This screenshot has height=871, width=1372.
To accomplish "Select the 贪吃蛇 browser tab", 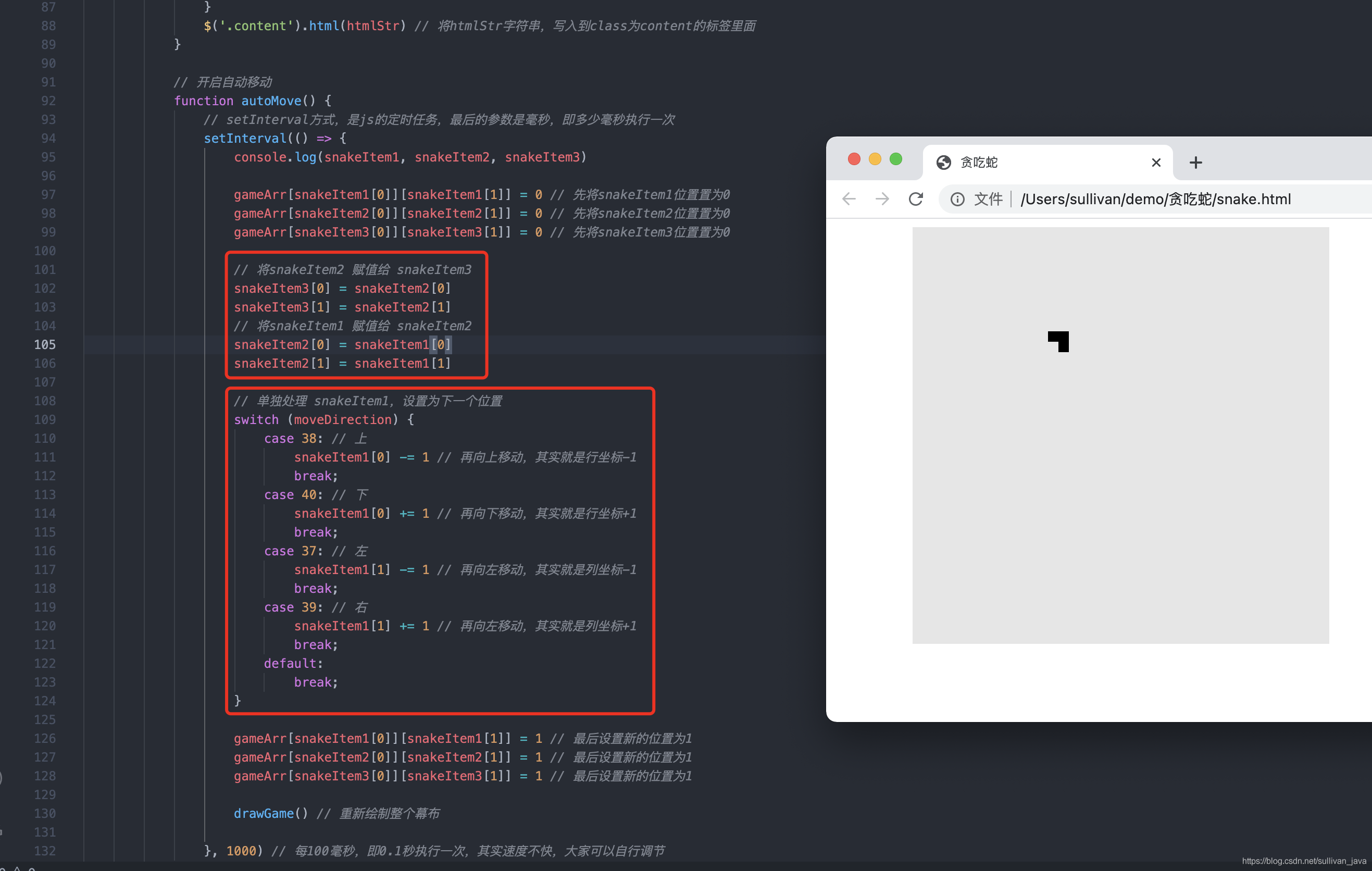I will point(1047,163).
